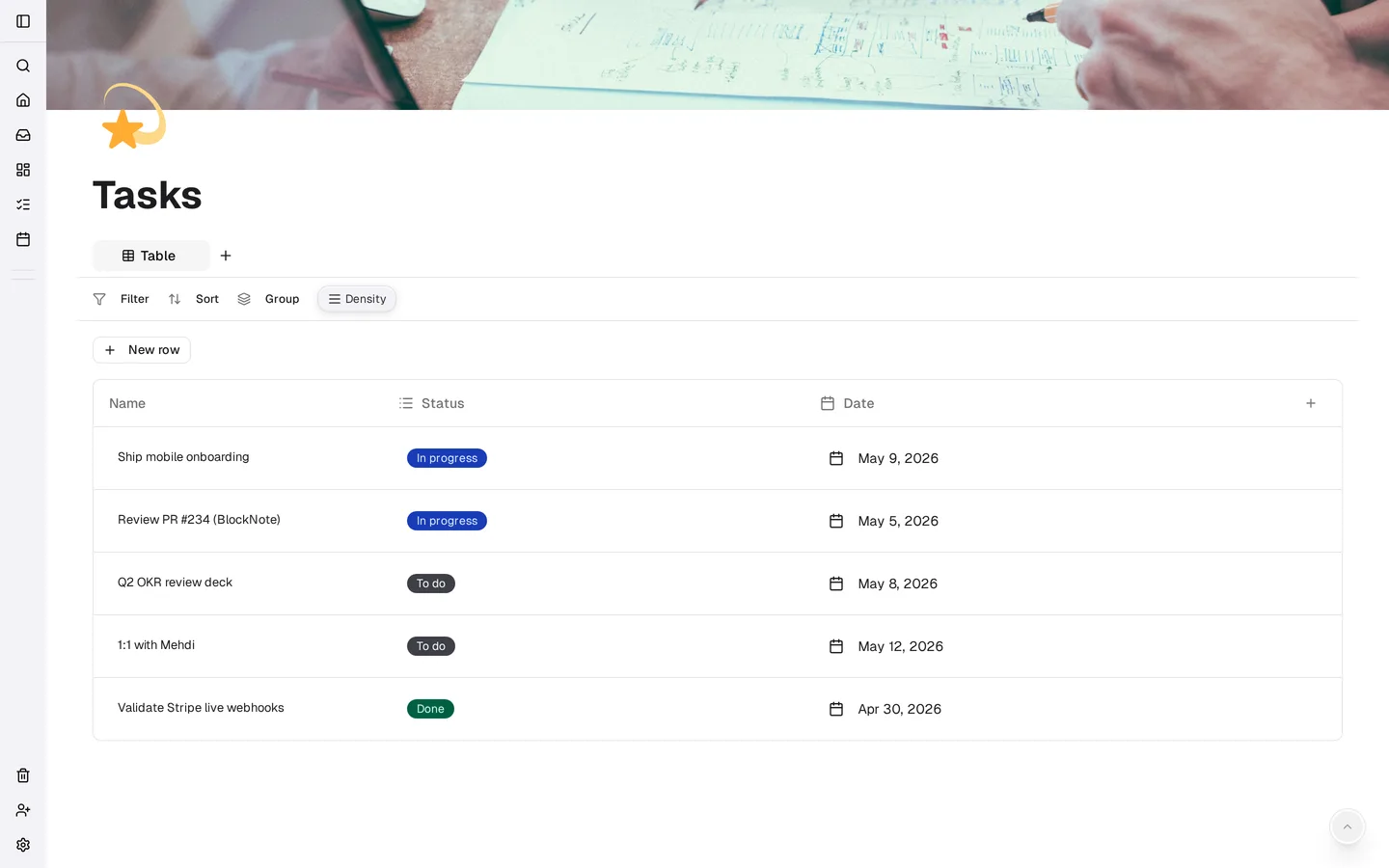Screen dimensions: 1389x868
Task: Click the Done status badge
Action: click(x=430, y=709)
